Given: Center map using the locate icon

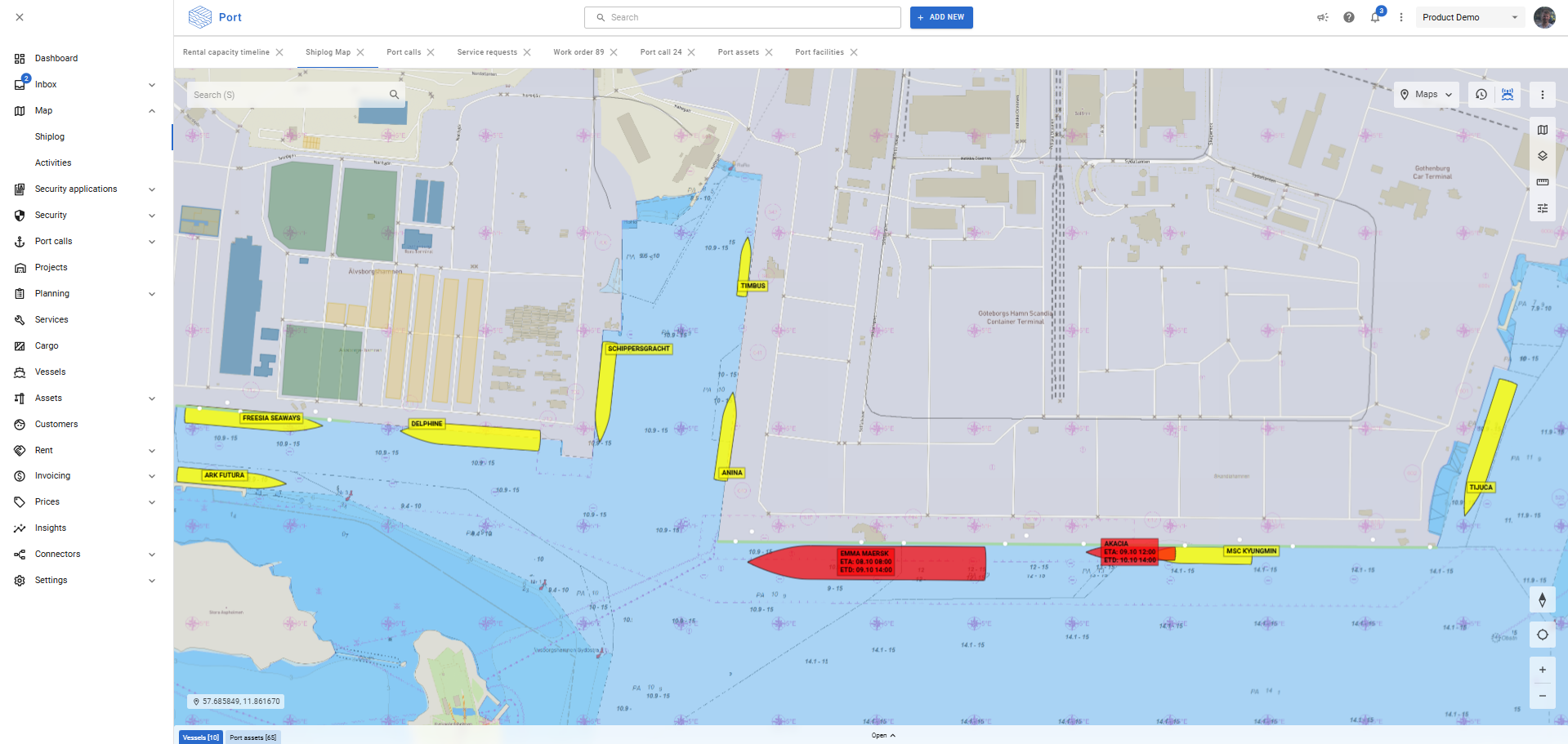Looking at the screenshot, I should (x=1542, y=635).
